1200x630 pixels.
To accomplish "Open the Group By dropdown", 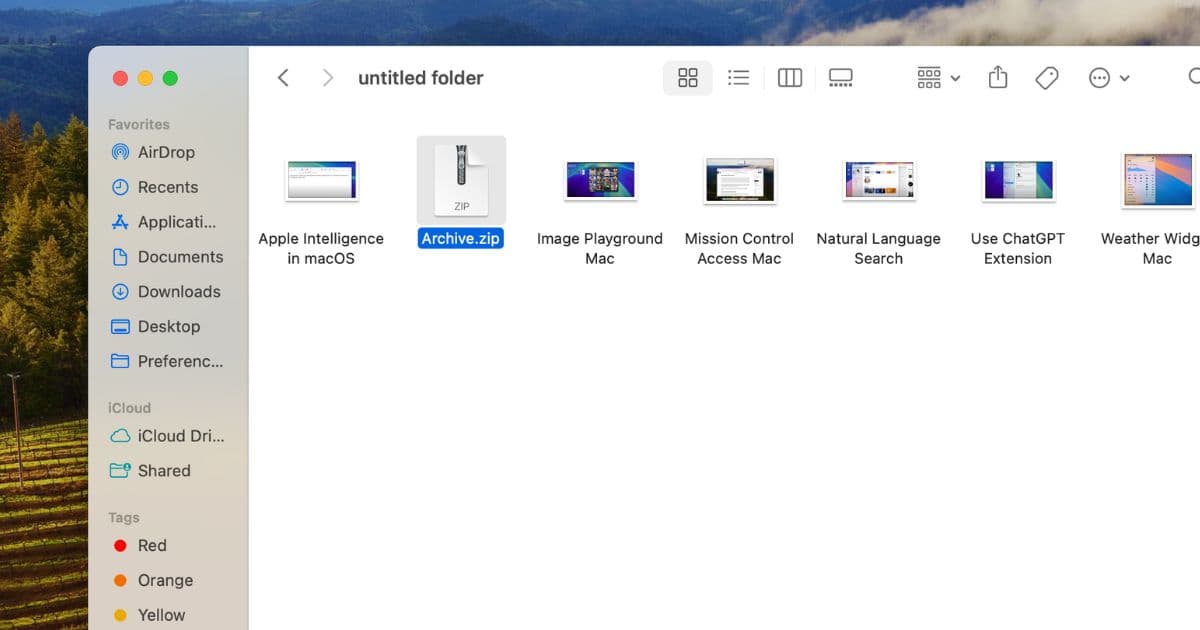I will (938, 78).
